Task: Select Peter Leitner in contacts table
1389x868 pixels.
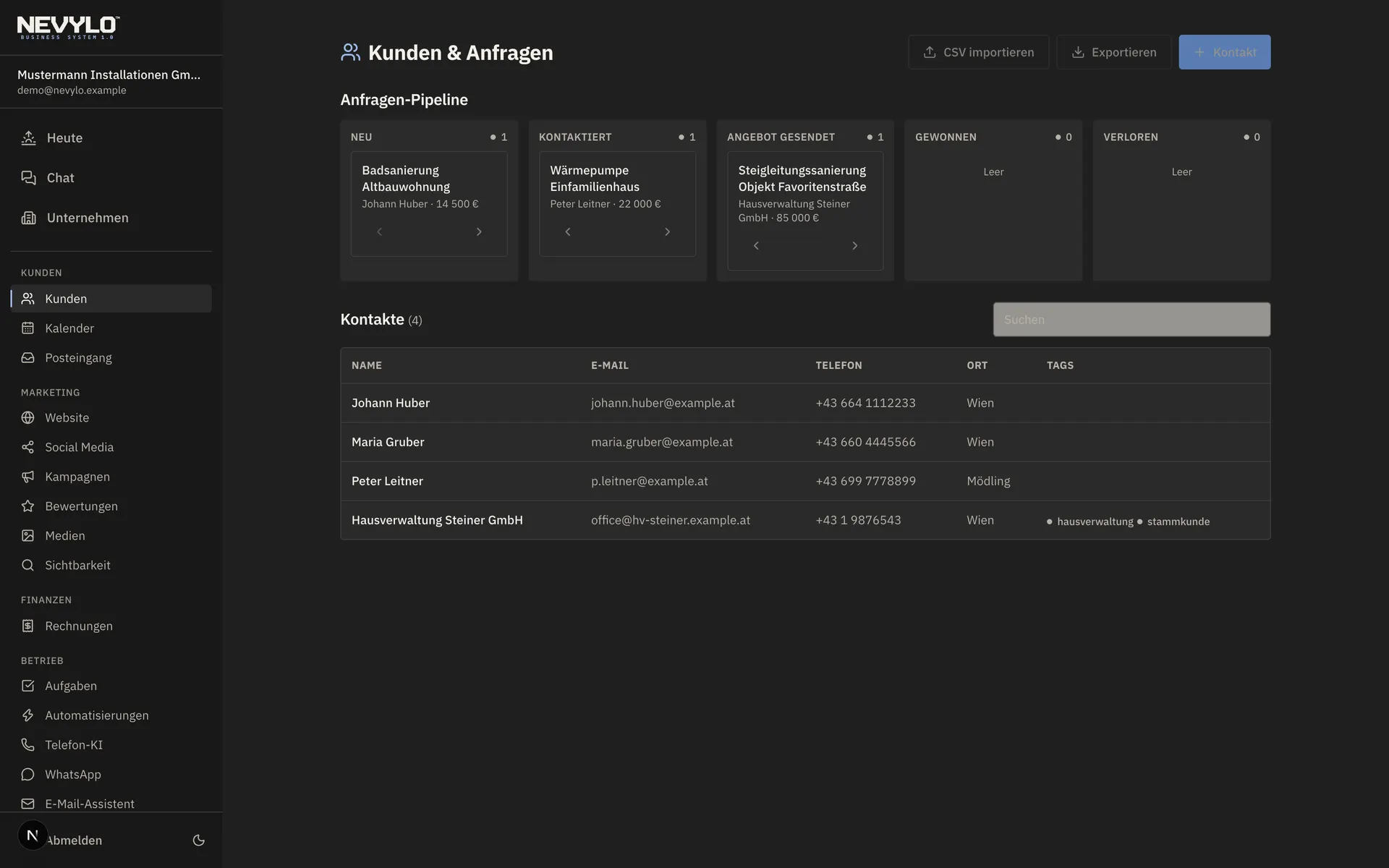Action: pos(805,481)
